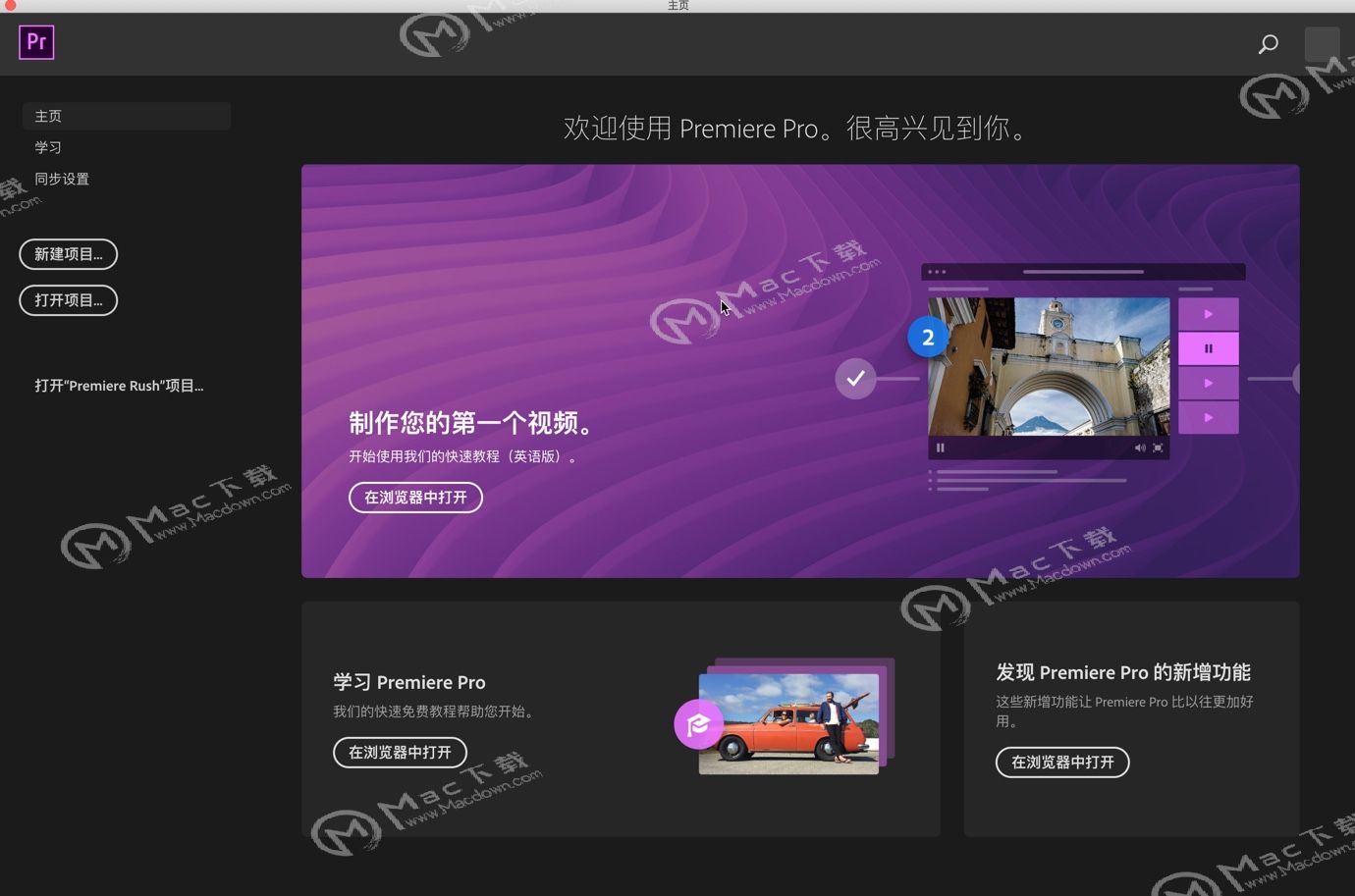Click the checkmark step icon in banner
1355x896 pixels.
click(855, 378)
